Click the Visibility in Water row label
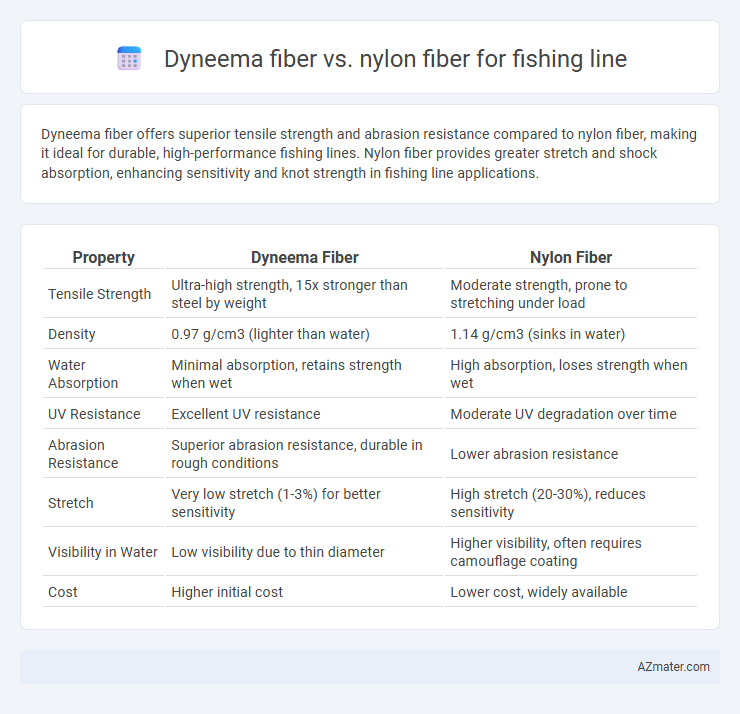This screenshot has height=714, width=740. (x=103, y=552)
